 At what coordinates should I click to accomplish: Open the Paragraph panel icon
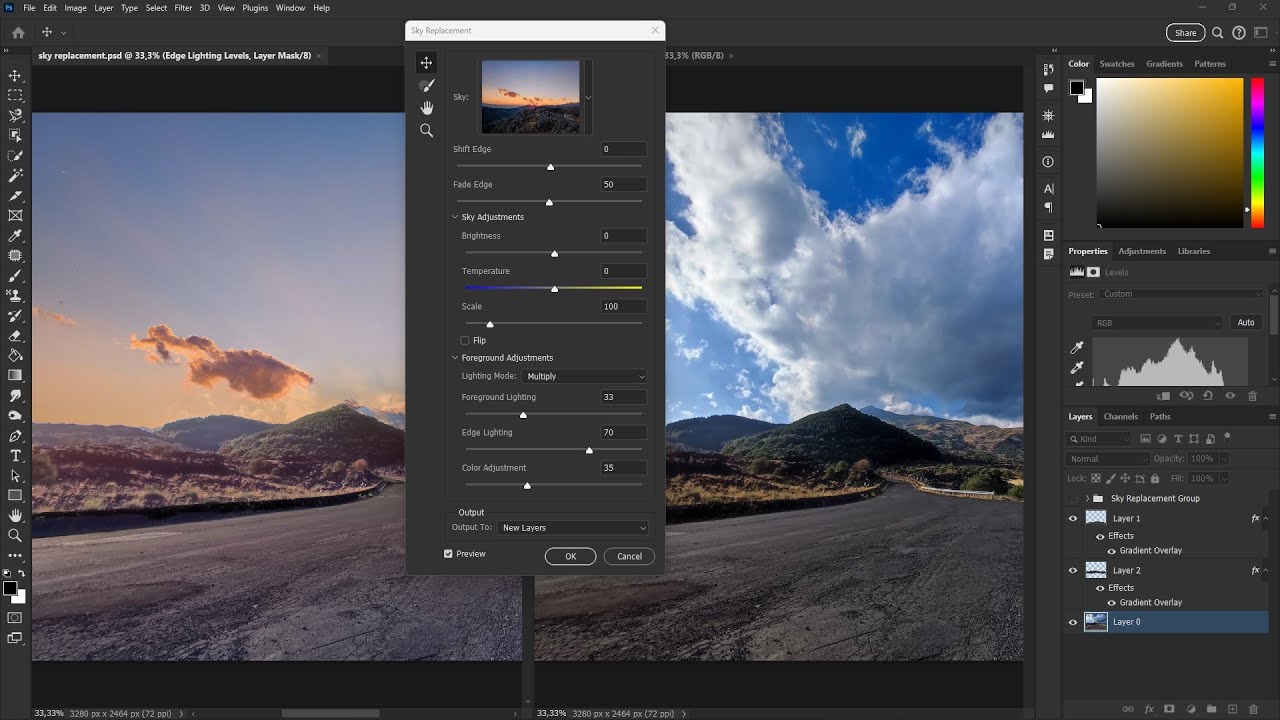[1048, 208]
